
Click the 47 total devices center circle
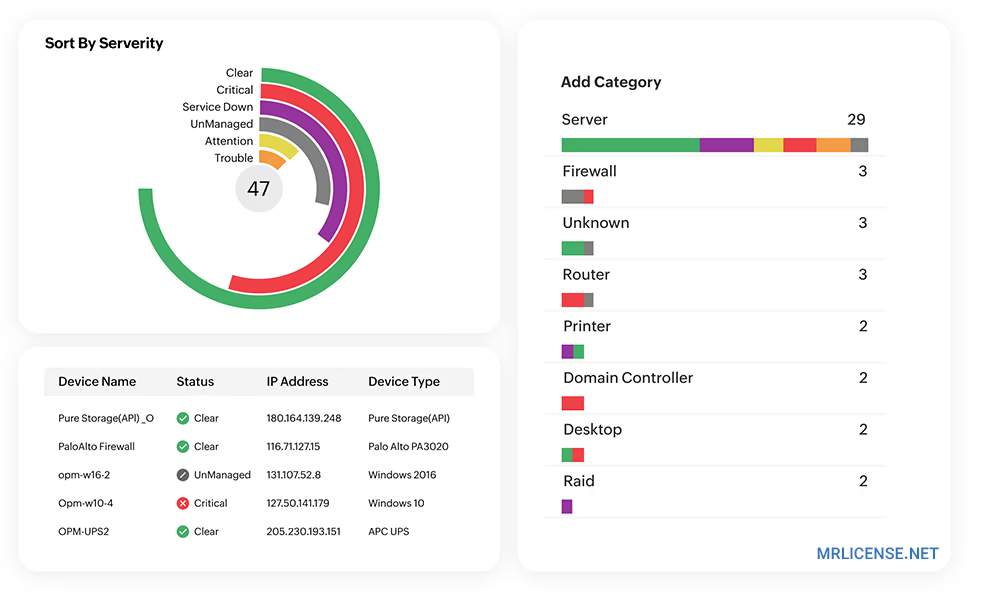(x=259, y=189)
